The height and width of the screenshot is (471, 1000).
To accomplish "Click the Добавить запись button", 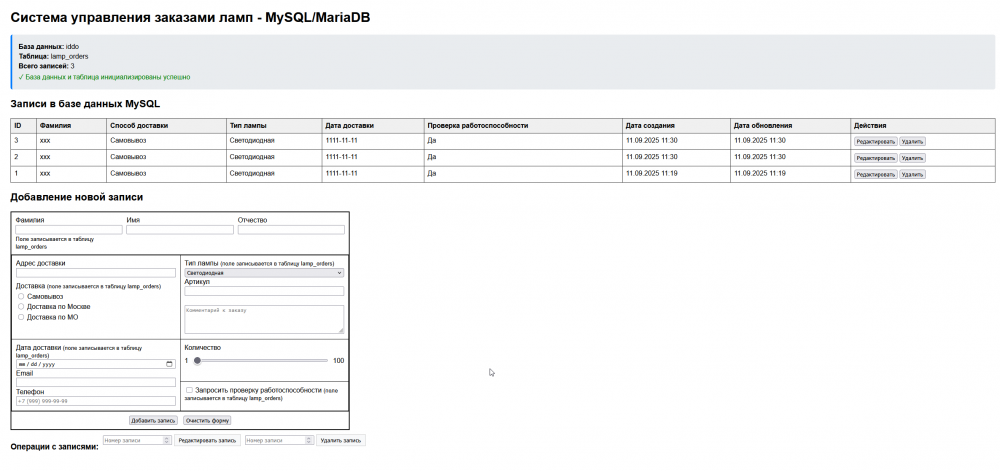I will (153, 421).
